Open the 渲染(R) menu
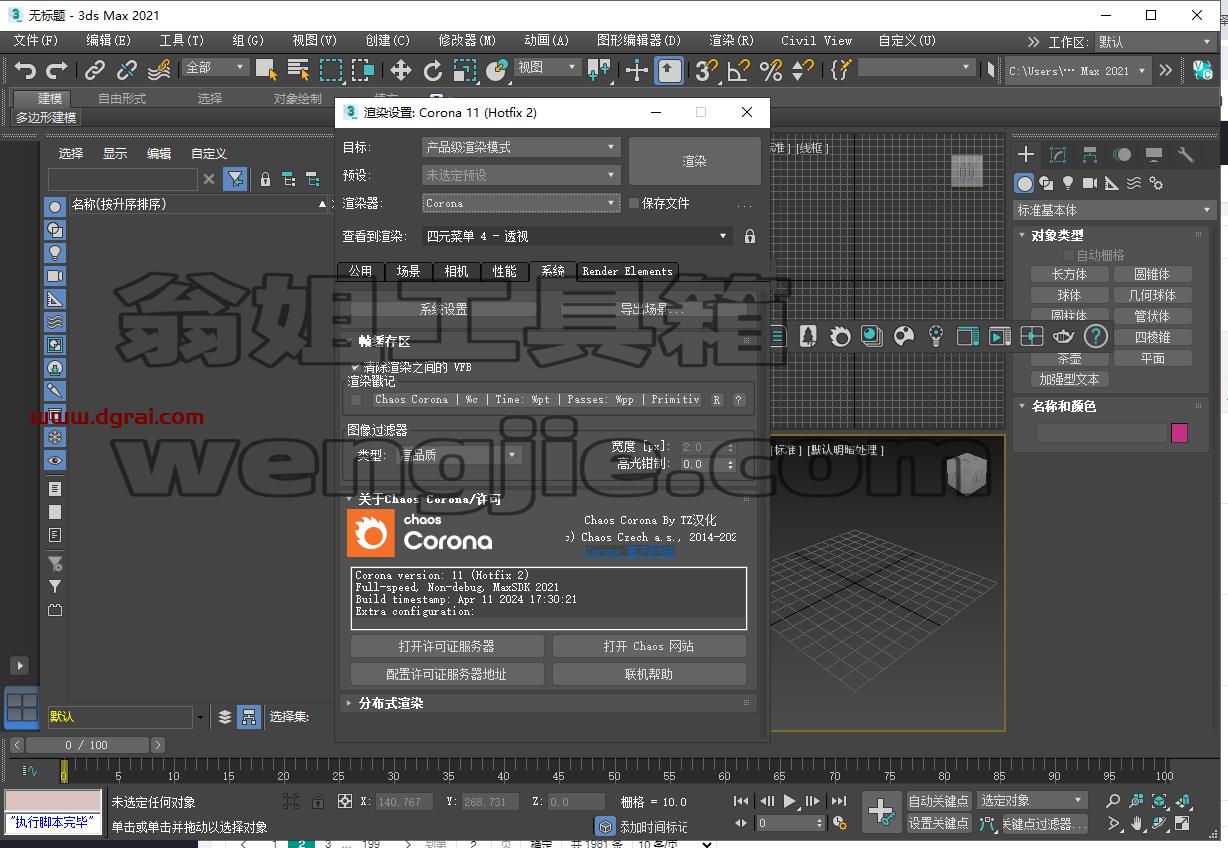The image size is (1228, 848). 731,41
